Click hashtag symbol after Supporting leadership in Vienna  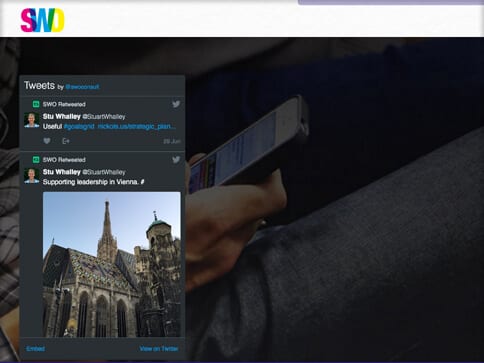pos(142,182)
